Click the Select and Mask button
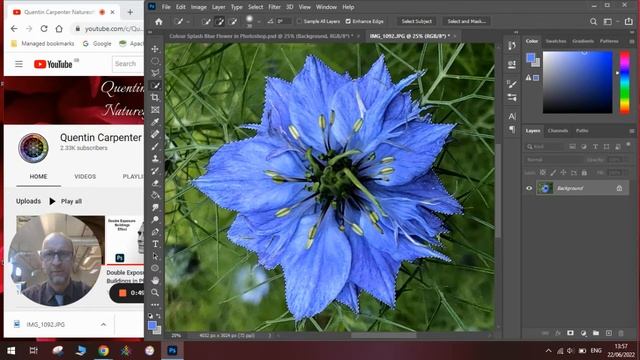Viewport: 640px width, 360px height. coord(467,21)
